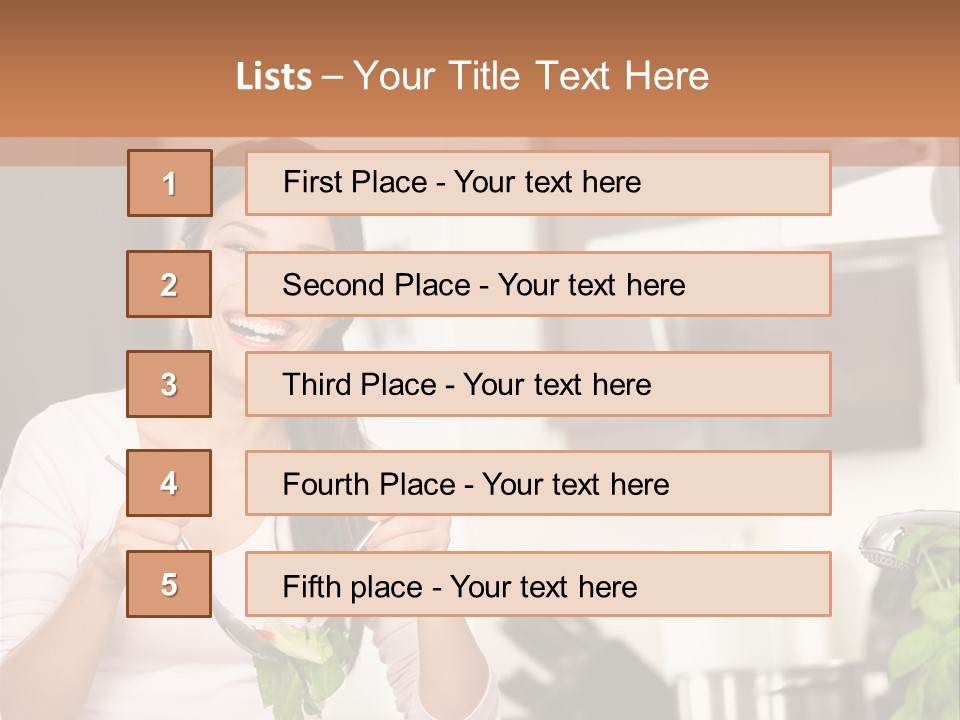Select the number 2 box
This screenshot has width=960, height=720.
click(169, 284)
